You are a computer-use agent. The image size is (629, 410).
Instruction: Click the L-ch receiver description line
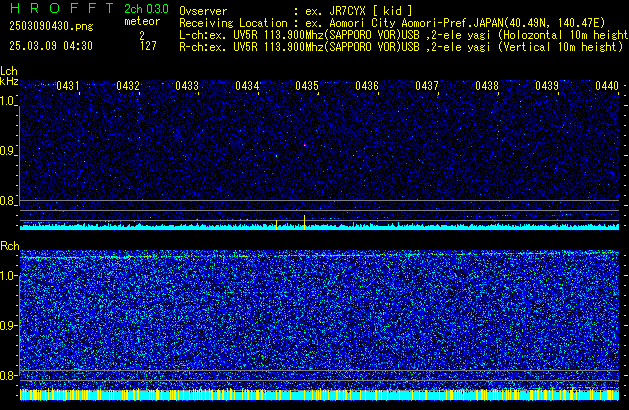pos(404,35)
